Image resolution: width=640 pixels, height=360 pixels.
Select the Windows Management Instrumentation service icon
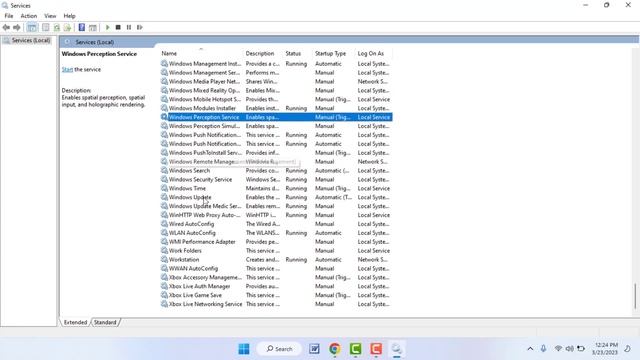[164, 64]
